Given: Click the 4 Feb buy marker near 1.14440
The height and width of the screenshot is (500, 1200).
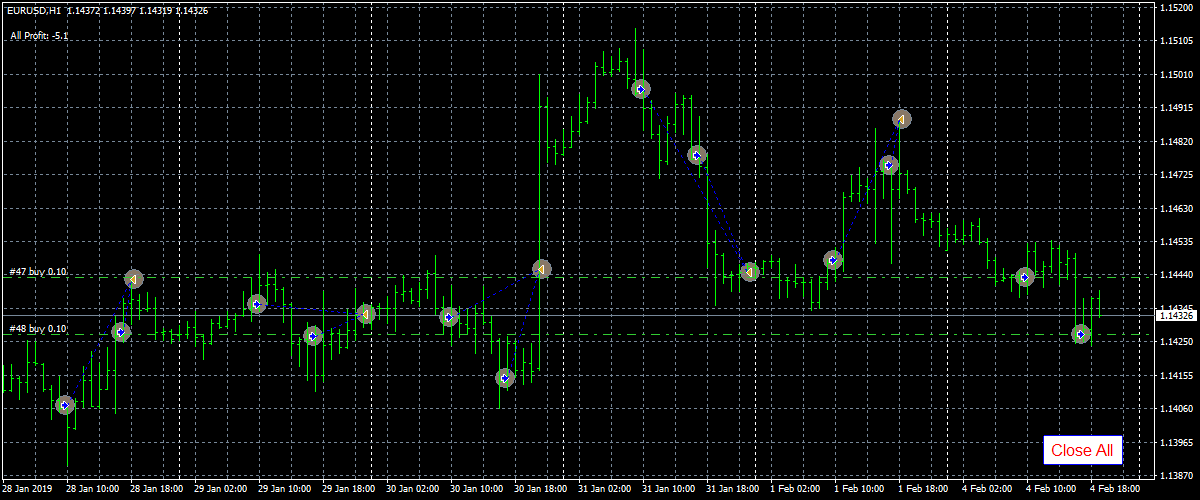Looking at the screenshot, I should pos(1025,277).
